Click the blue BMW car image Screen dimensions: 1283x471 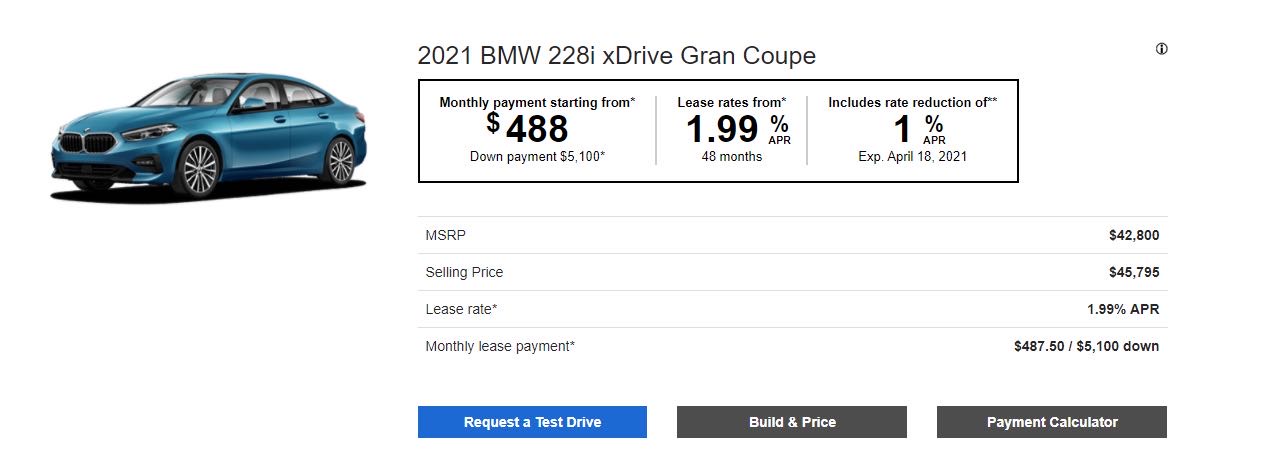pyautogui.click(x=210, y=135)
